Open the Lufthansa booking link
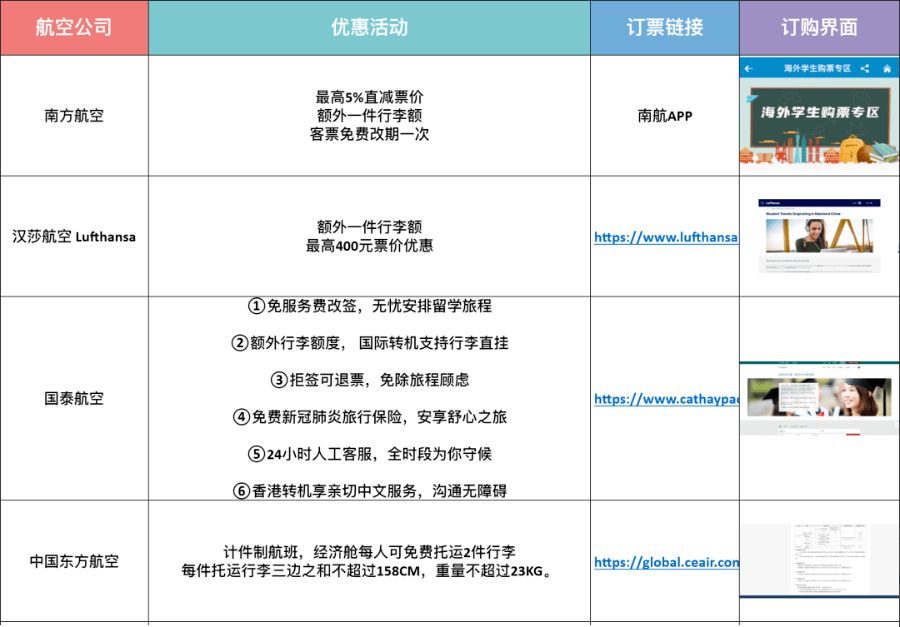 [x=666, y=237]
